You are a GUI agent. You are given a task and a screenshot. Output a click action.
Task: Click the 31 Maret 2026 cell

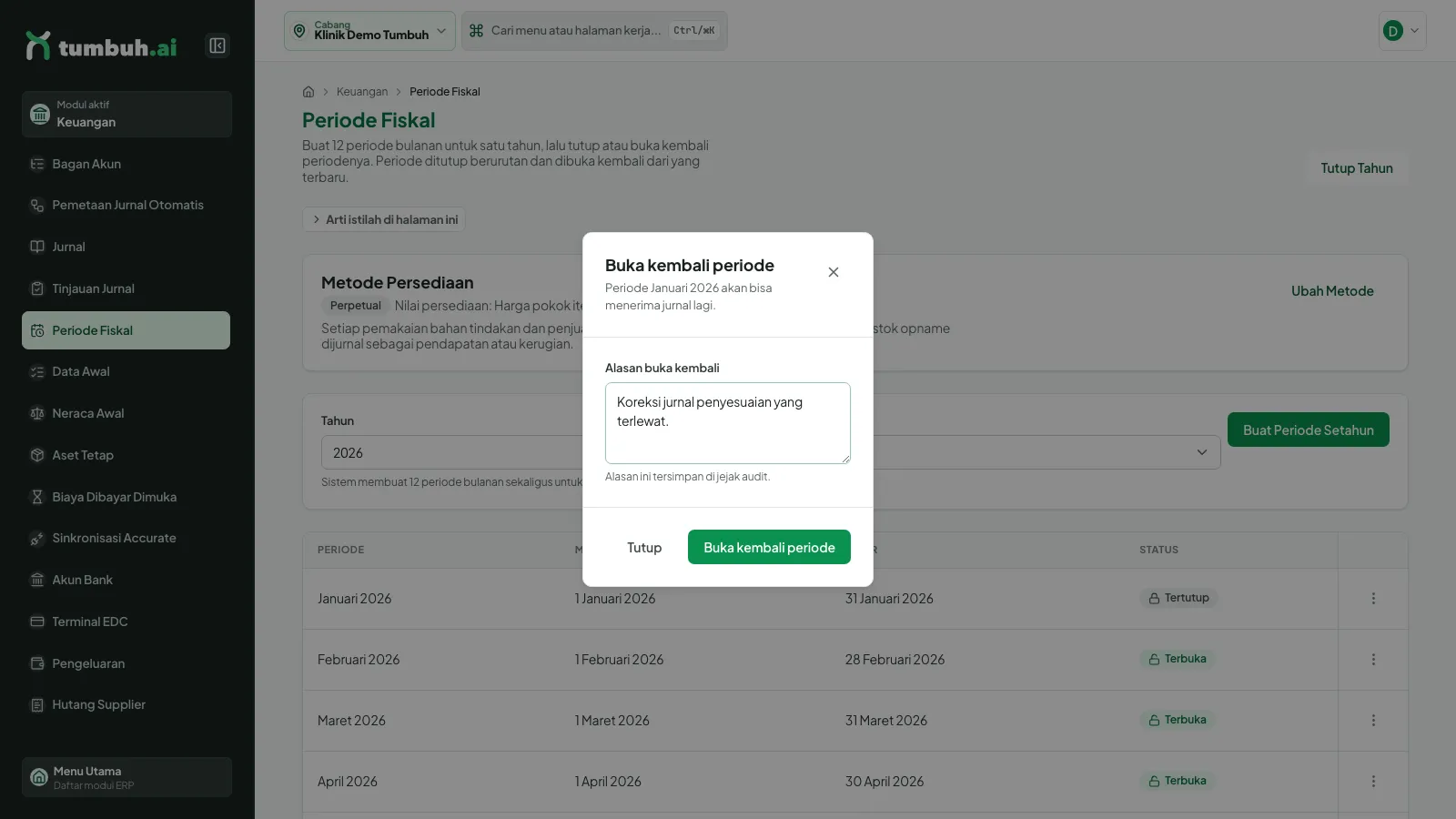click(886, 721)
